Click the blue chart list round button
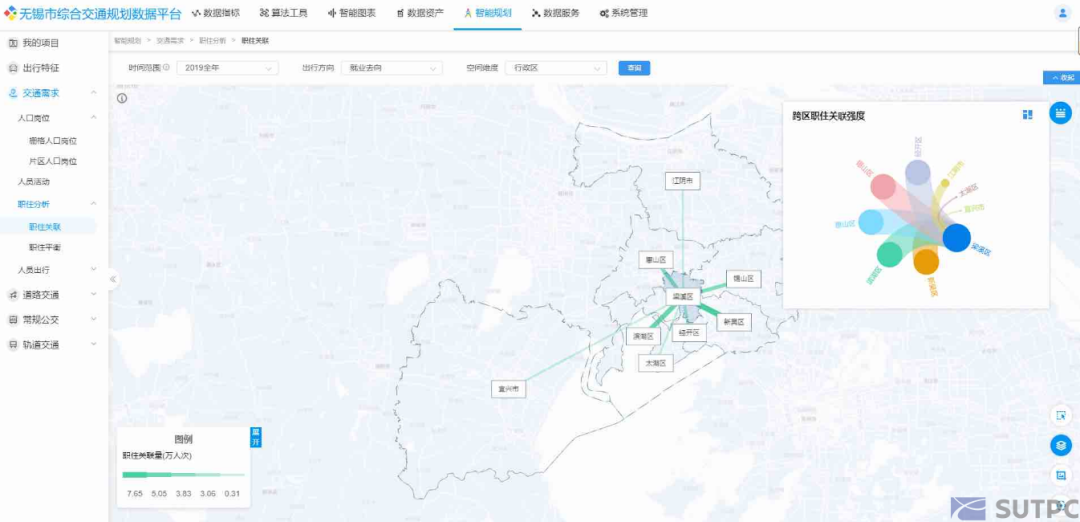 [x=1060, y=113]
